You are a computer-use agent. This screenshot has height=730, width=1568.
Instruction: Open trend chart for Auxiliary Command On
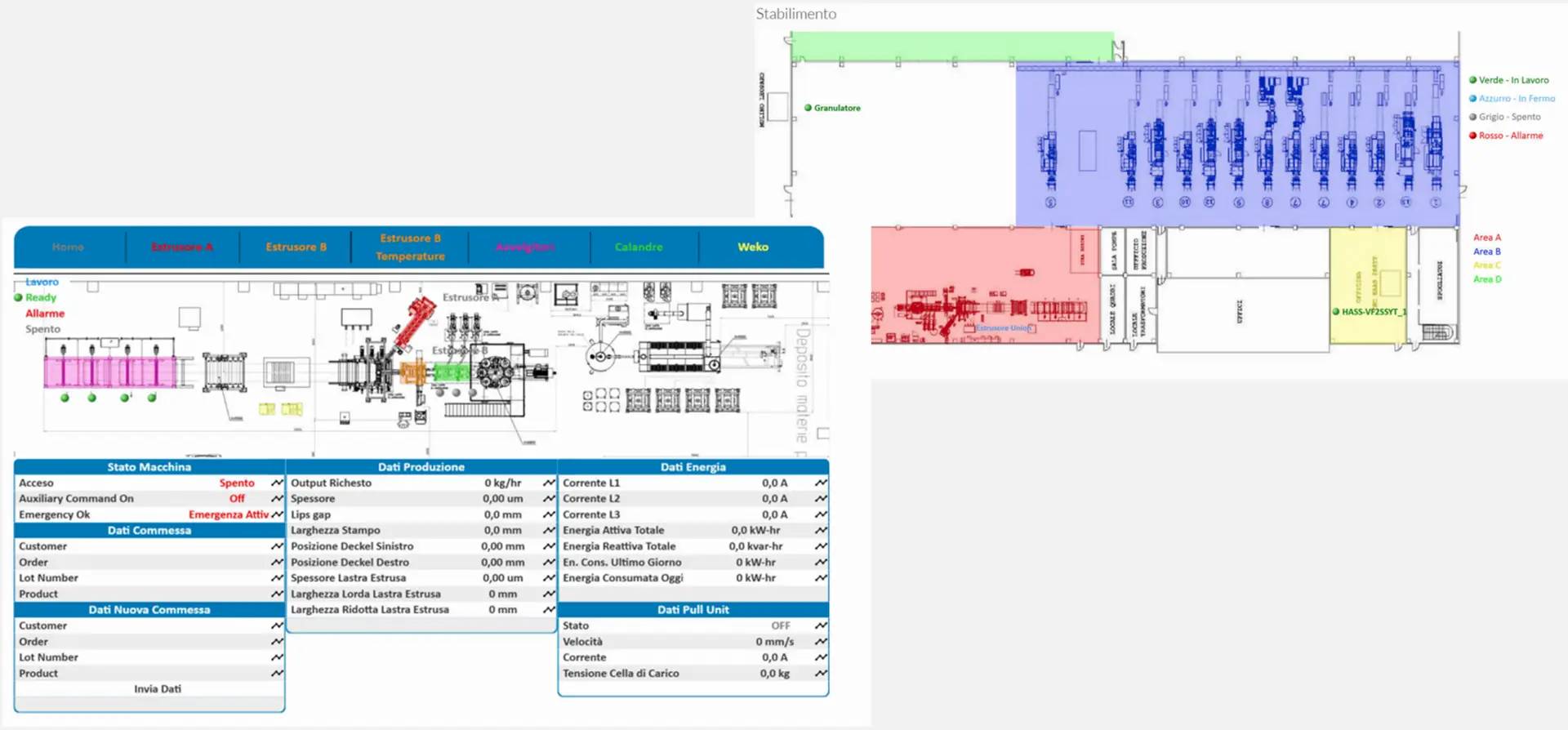[x=277, y=499]
